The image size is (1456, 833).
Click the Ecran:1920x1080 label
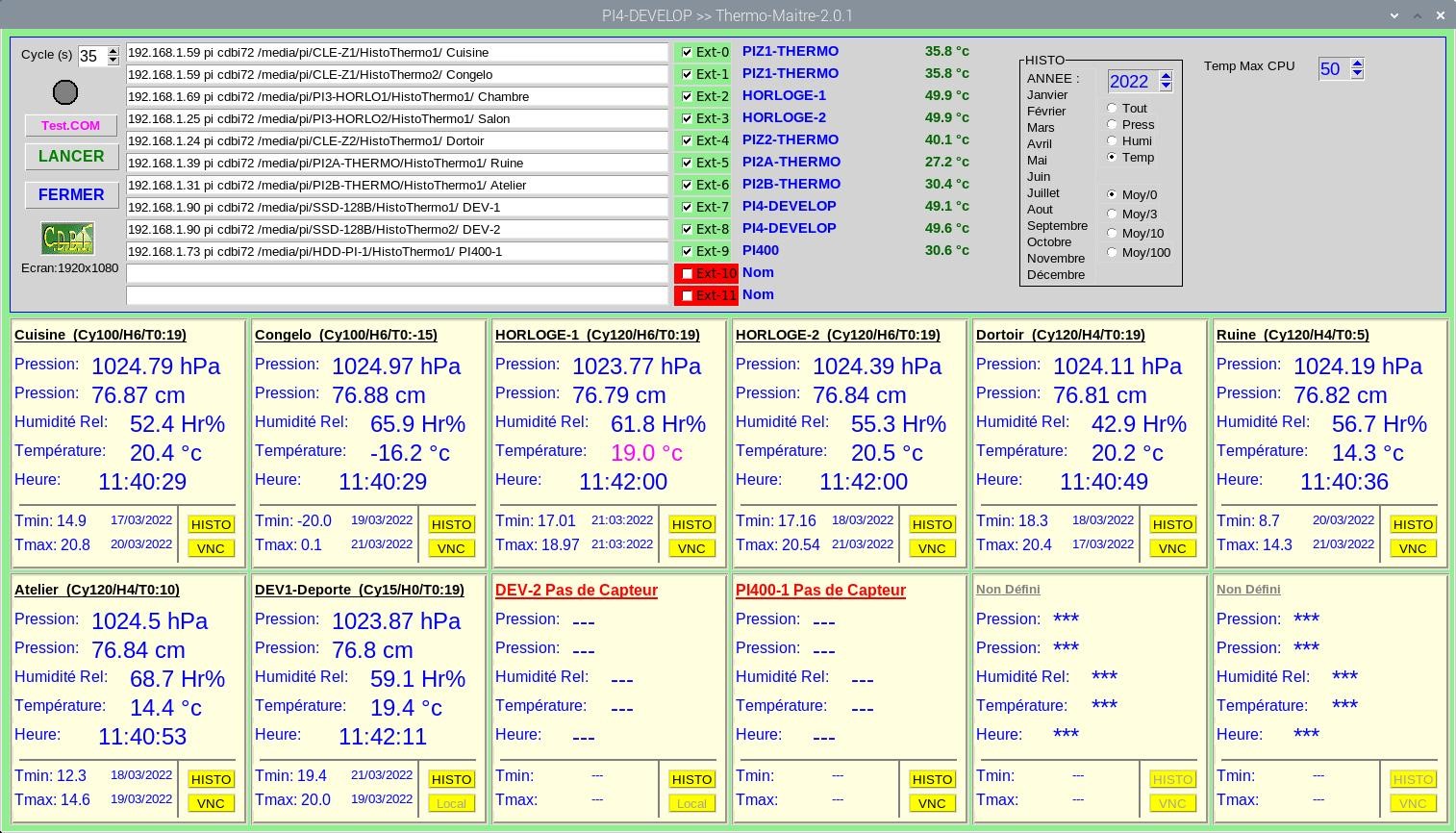[70, 268]
